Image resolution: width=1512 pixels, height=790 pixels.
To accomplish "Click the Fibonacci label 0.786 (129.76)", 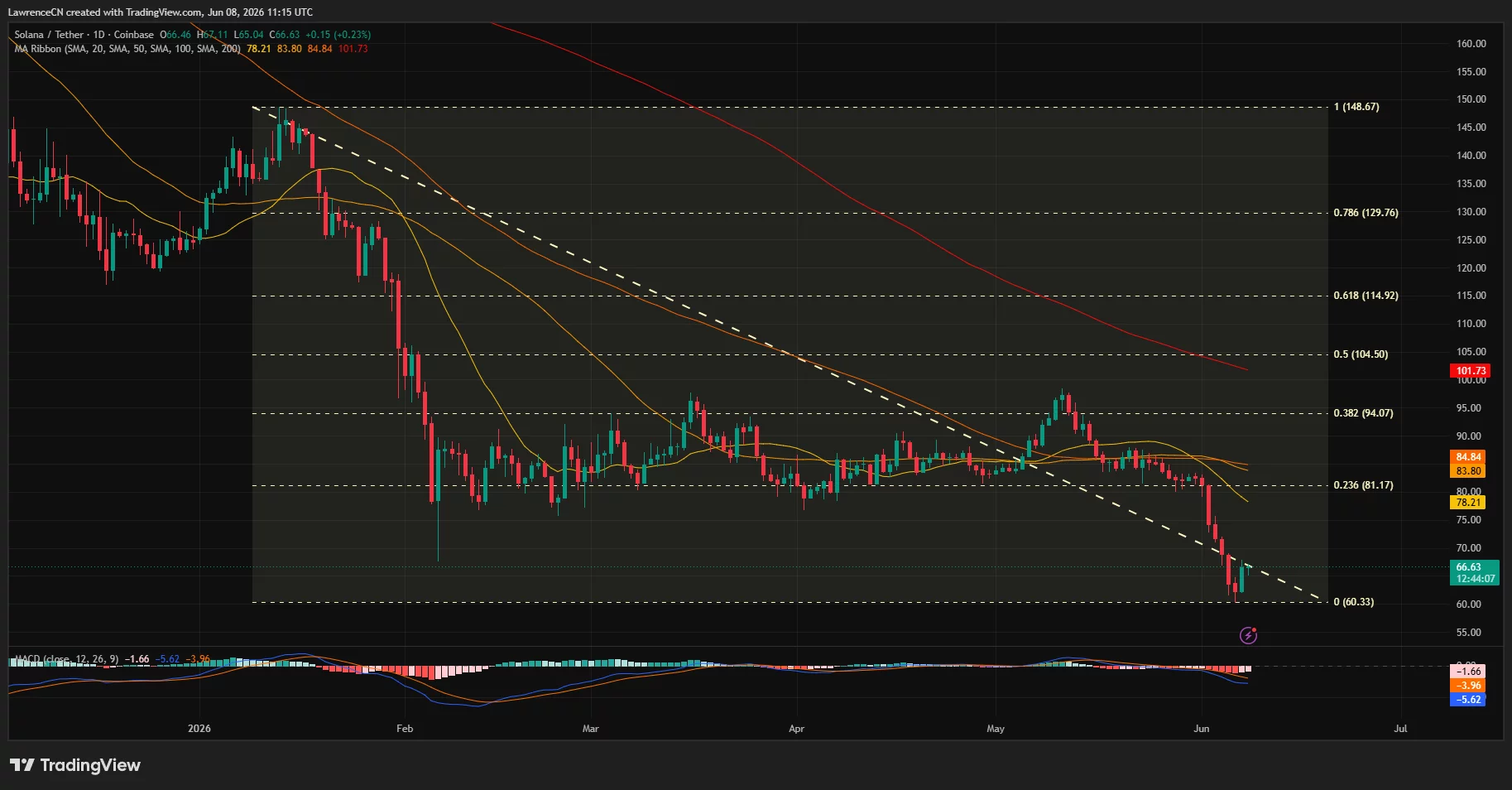I will [1366, 213].
